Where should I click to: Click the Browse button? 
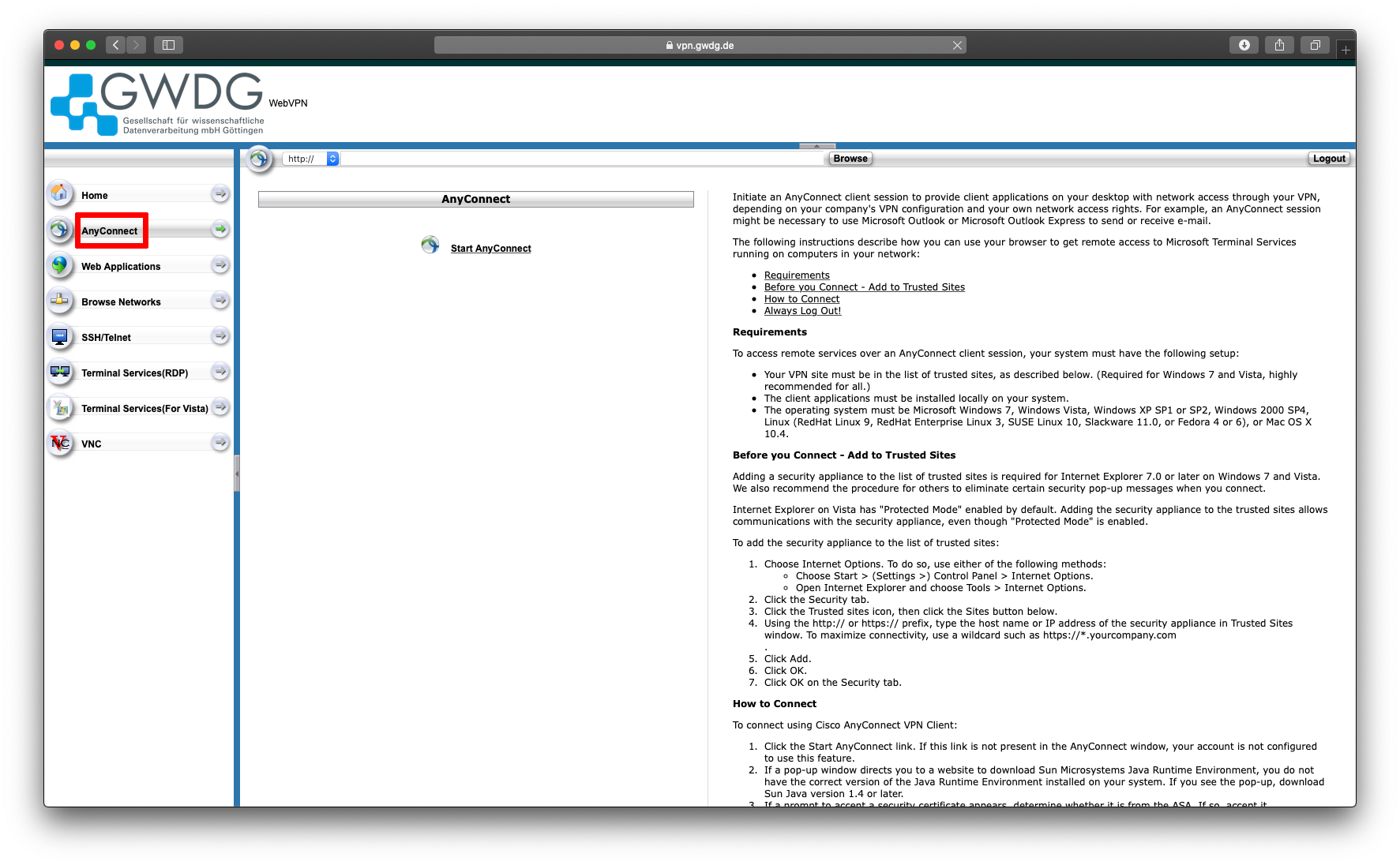click(850, 159)
